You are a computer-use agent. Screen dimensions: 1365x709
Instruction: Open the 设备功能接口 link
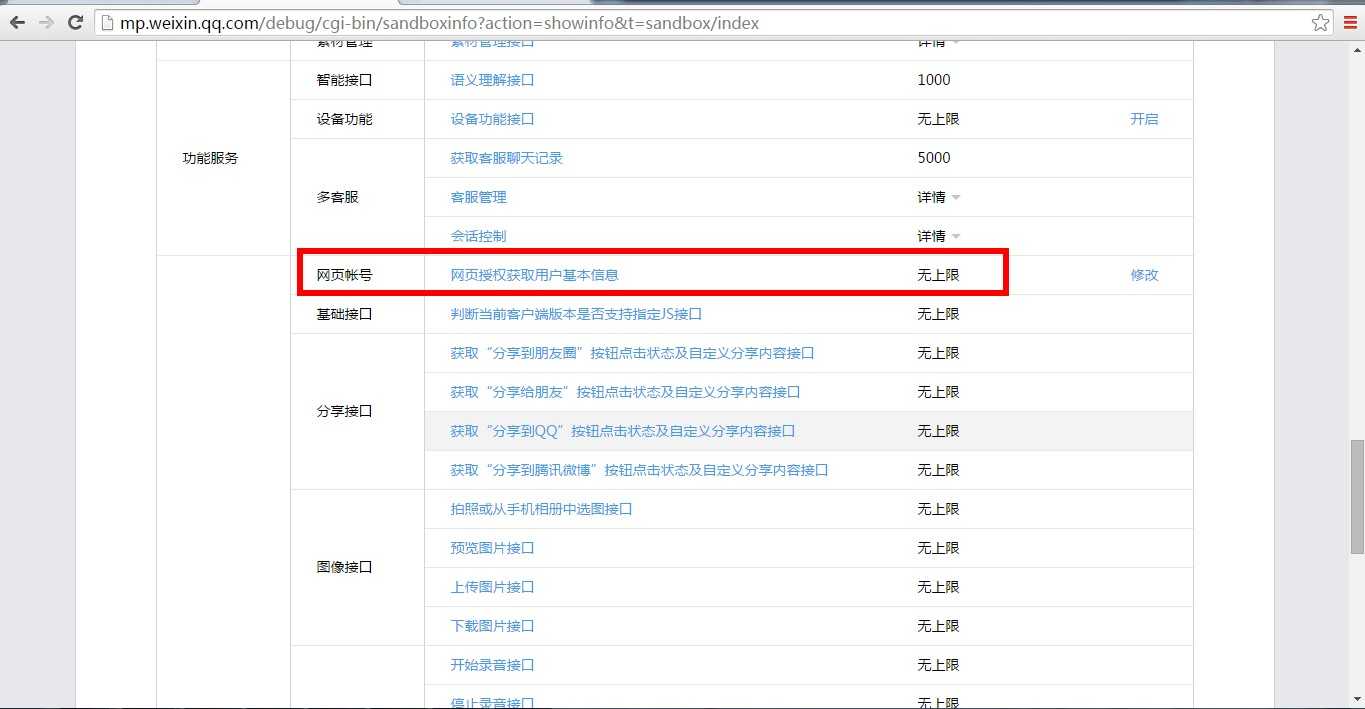point(492,119)
